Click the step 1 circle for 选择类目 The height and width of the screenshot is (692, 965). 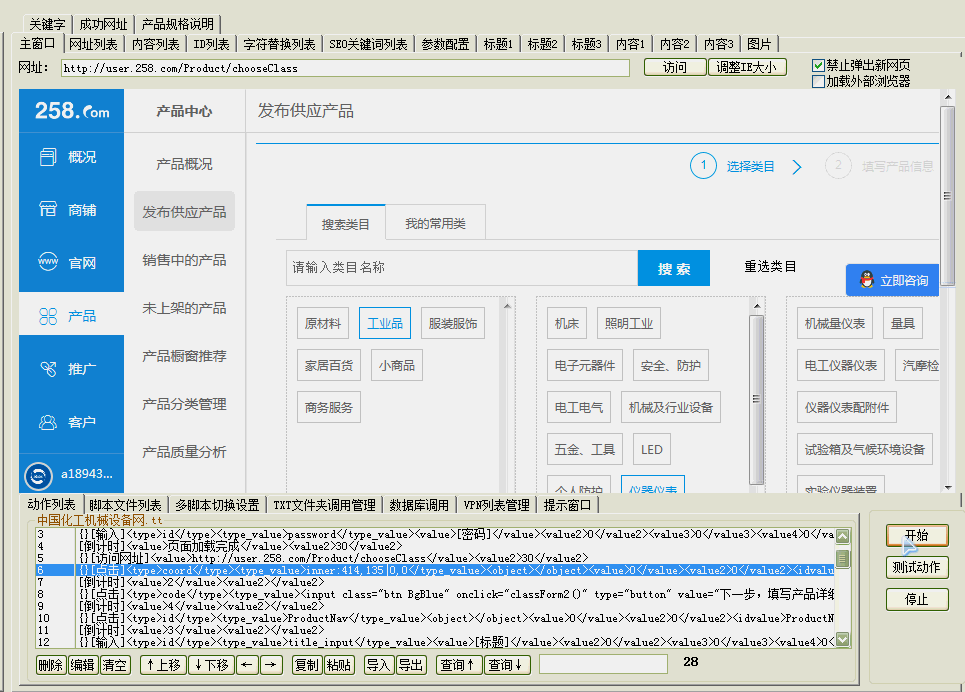pos(703,166)
